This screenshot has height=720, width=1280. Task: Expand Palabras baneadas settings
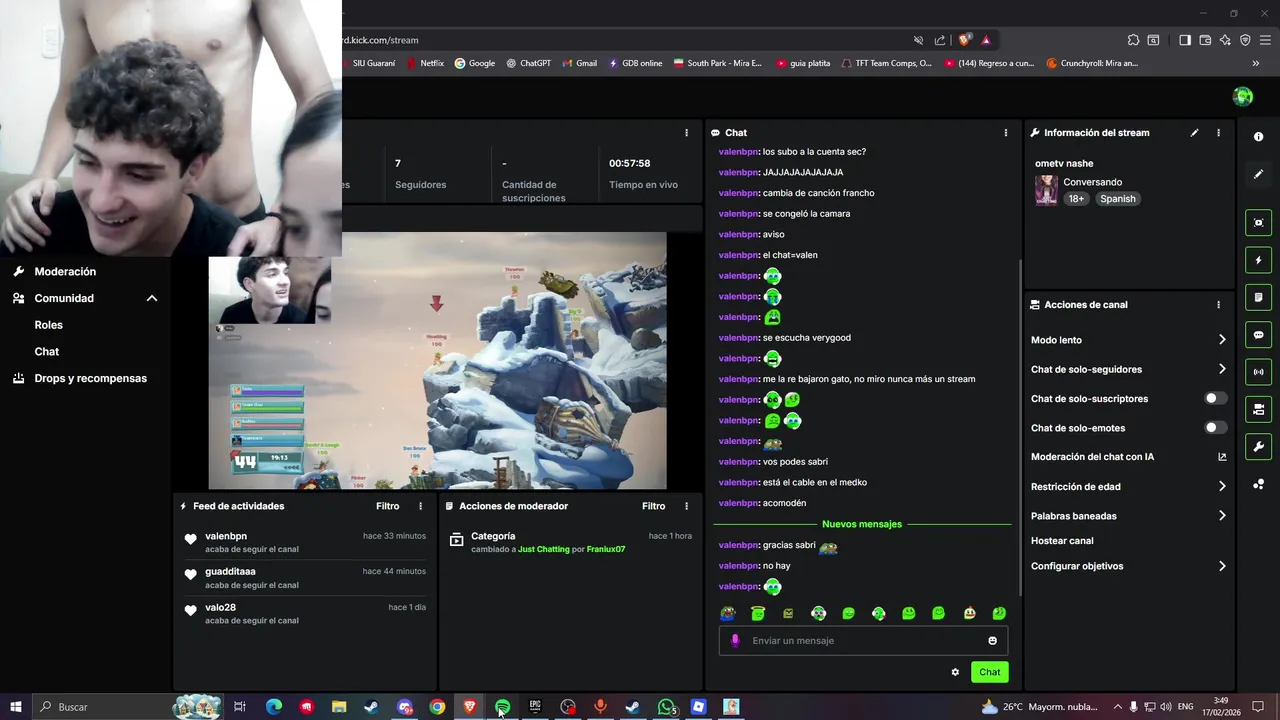coord(1221,516)
